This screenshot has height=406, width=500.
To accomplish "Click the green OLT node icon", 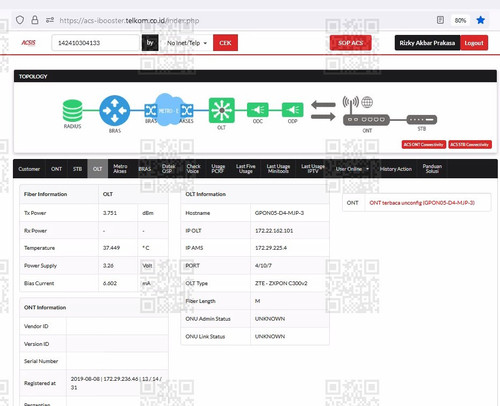I will 222,110.
